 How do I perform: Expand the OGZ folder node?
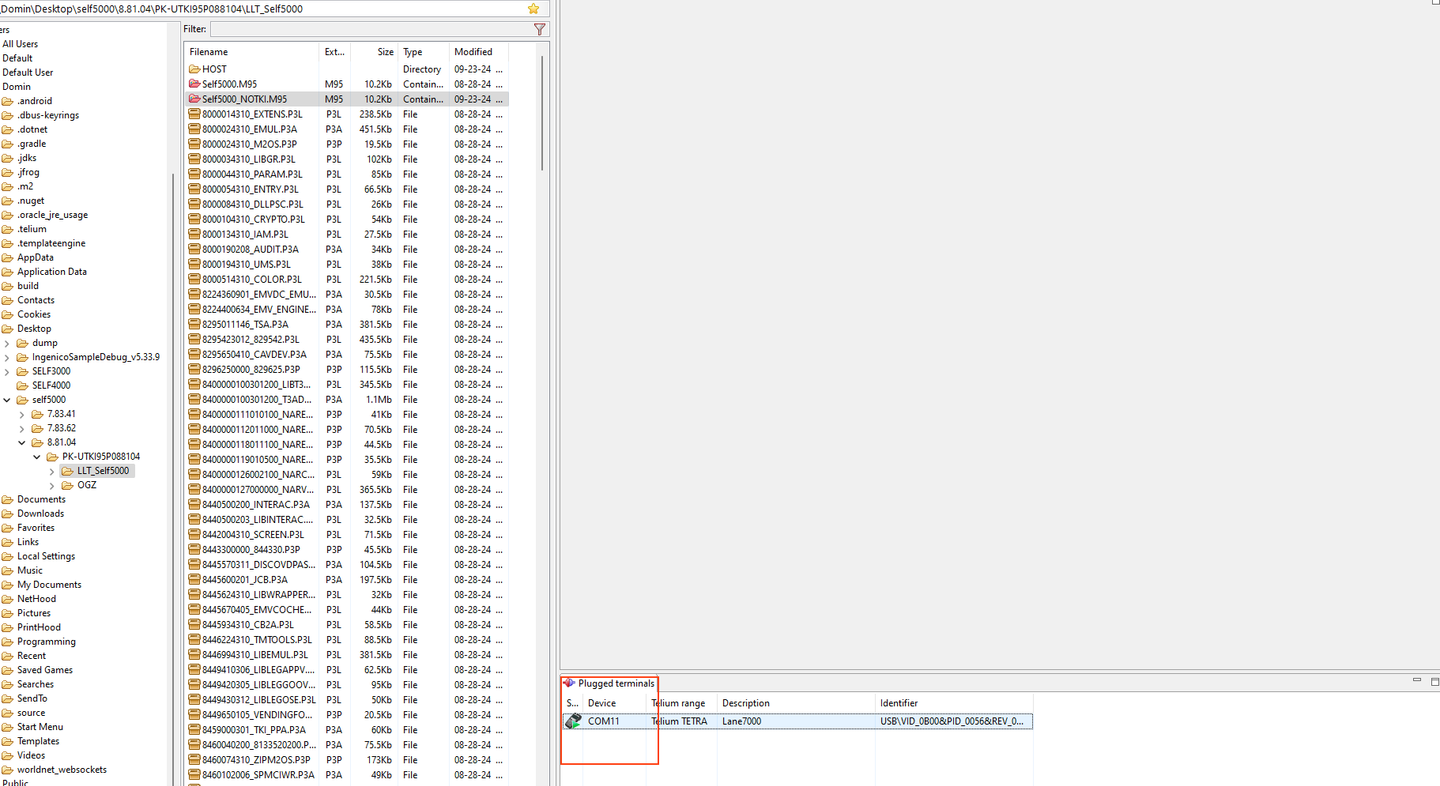pos(53,485)
